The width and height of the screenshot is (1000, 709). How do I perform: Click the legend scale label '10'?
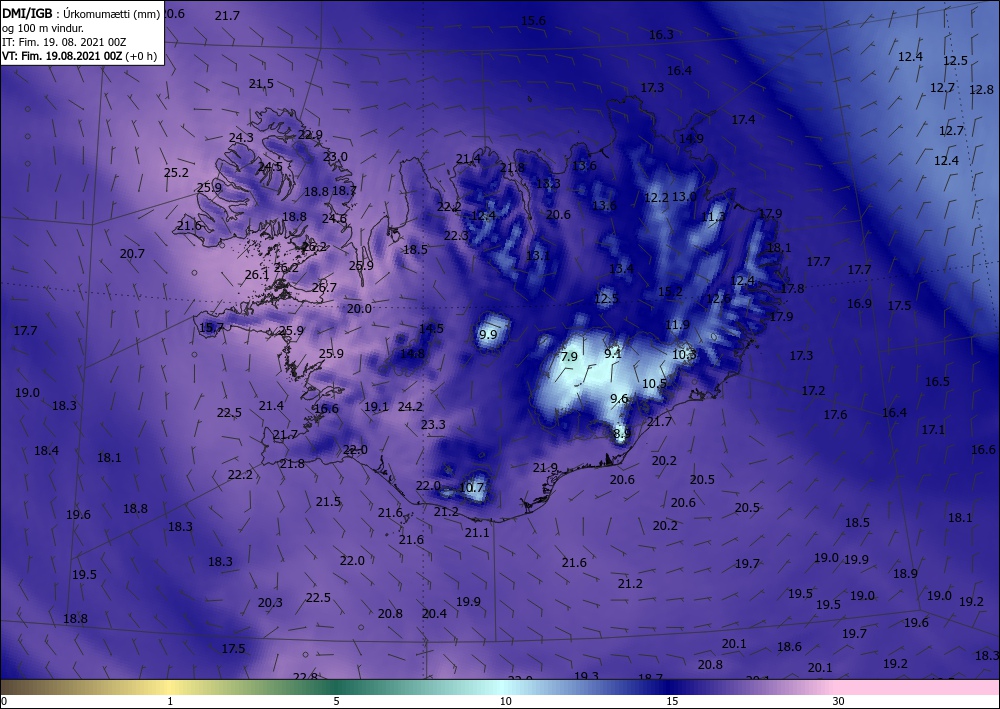pyautogui.click(x=505, y=701)
